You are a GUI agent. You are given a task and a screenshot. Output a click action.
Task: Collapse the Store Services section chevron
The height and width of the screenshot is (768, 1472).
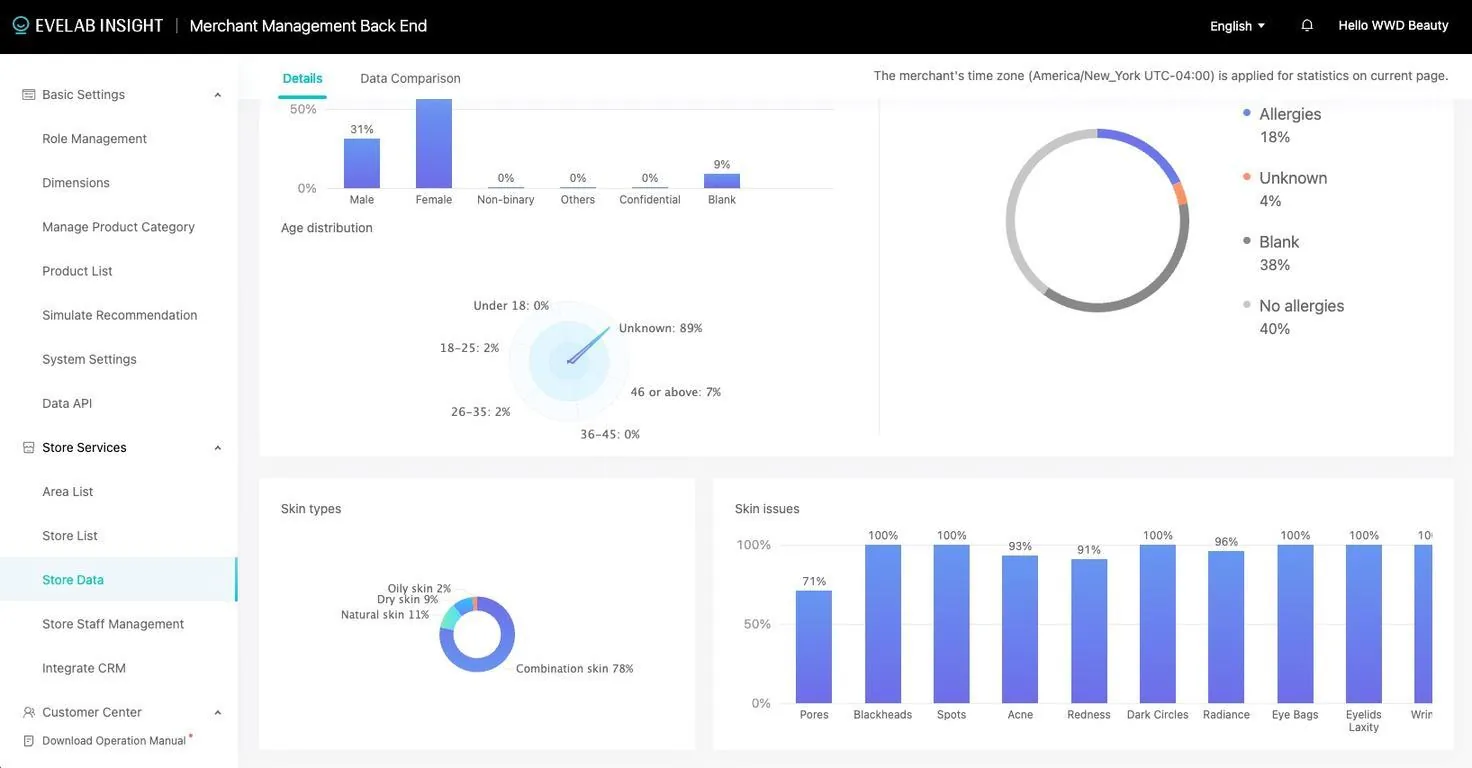pos(218,448)
